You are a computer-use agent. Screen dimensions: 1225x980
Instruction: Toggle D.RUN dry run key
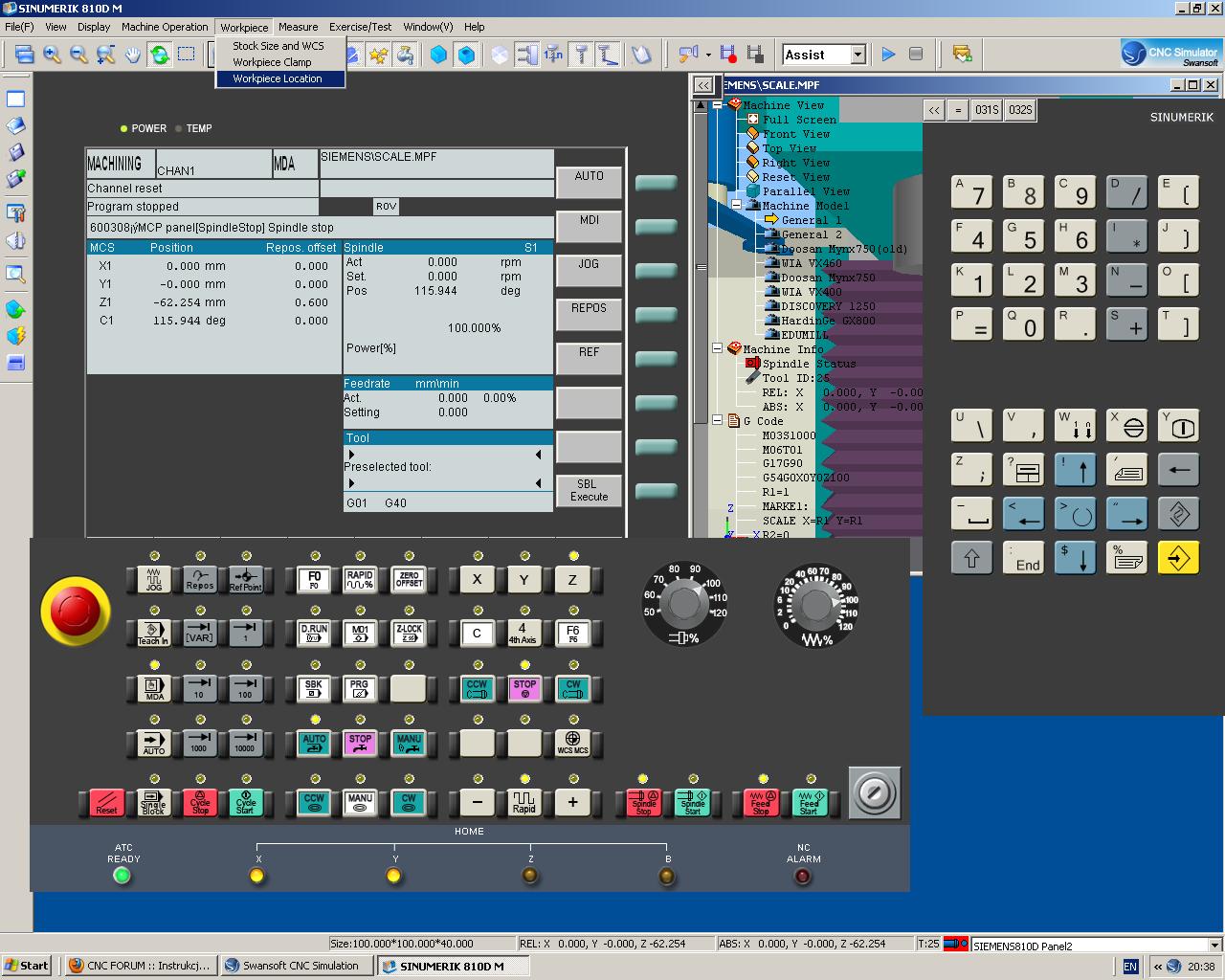point(314,633)
